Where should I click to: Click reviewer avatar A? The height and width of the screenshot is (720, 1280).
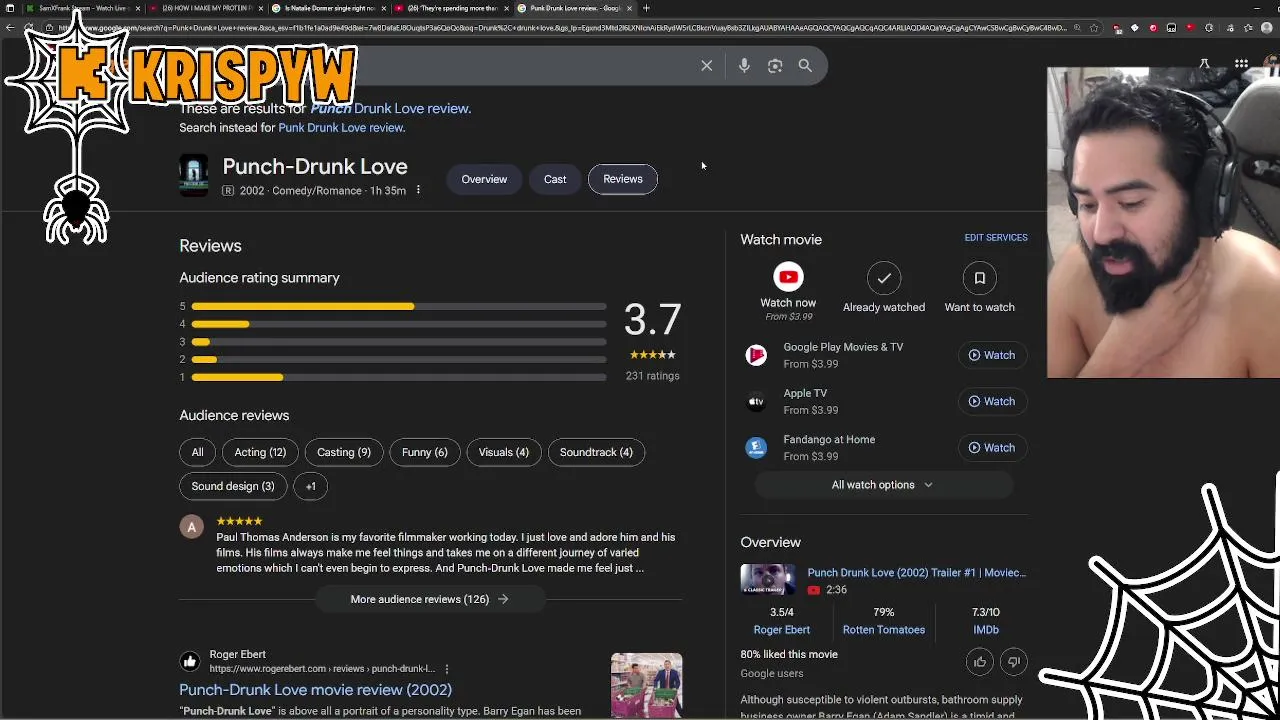click(191, 527)
